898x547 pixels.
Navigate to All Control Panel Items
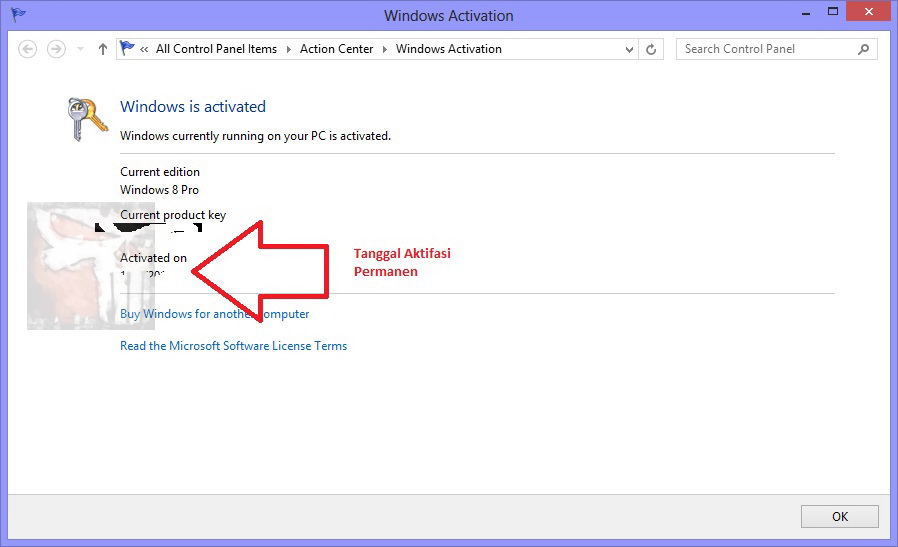(216, 49)
